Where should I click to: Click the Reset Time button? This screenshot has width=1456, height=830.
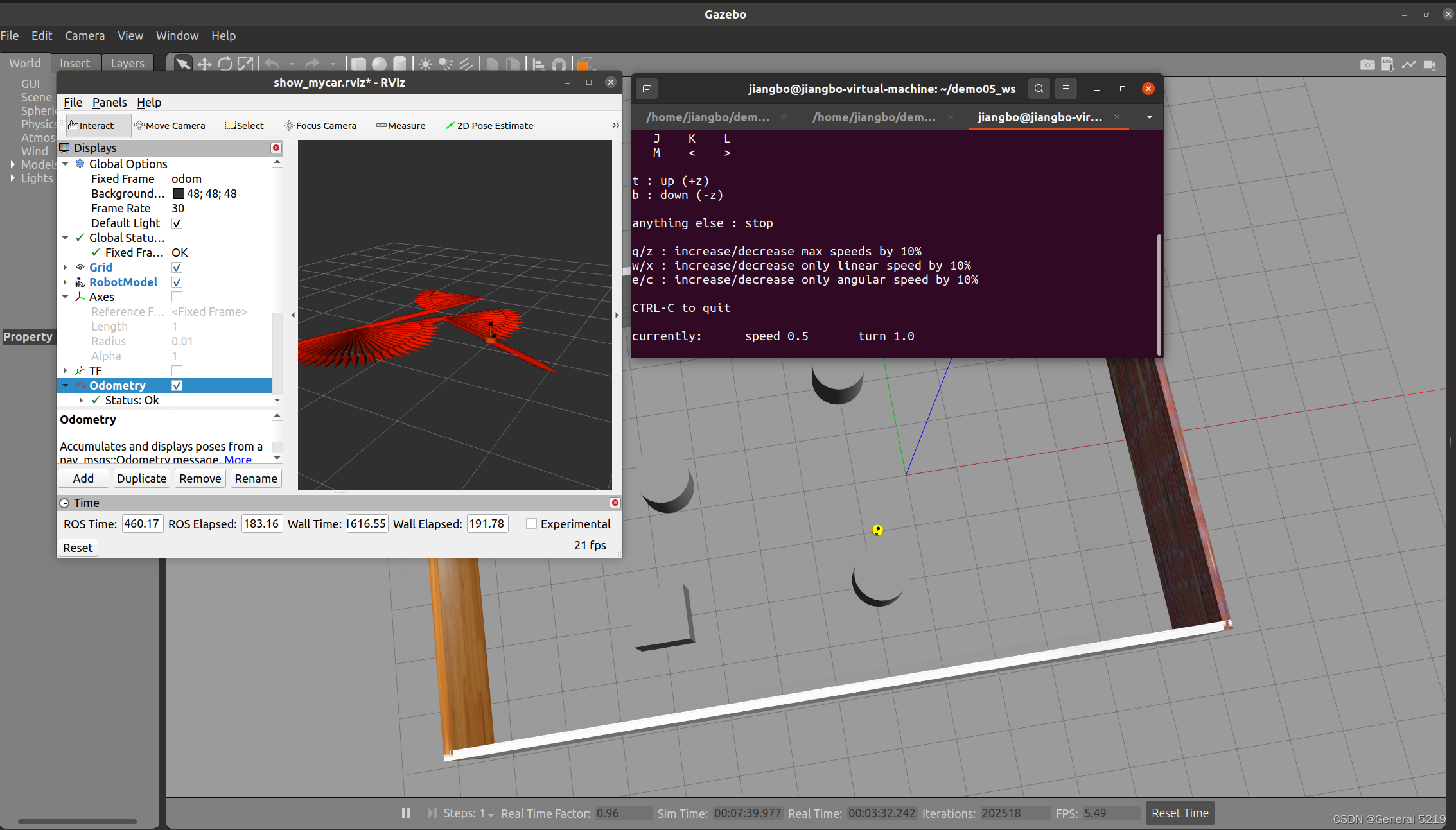[x=1179, y=813]
